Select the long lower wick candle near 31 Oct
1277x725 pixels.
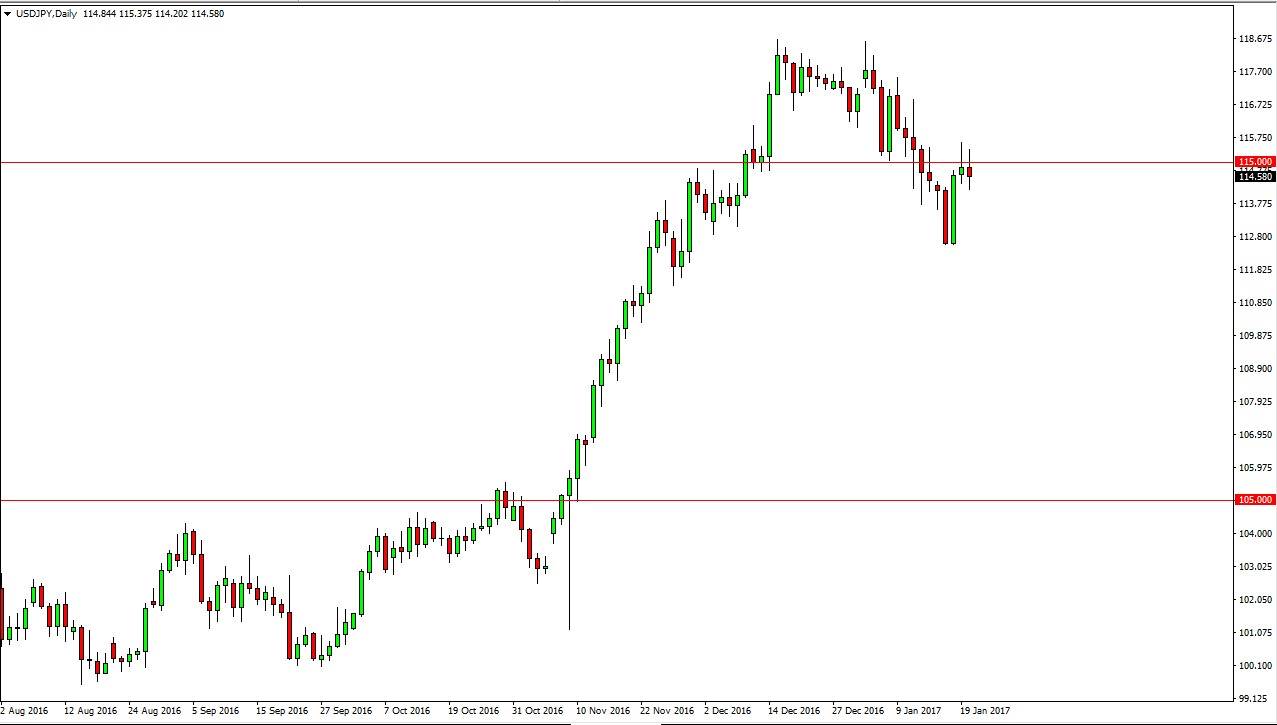click(x=570, y=510)
